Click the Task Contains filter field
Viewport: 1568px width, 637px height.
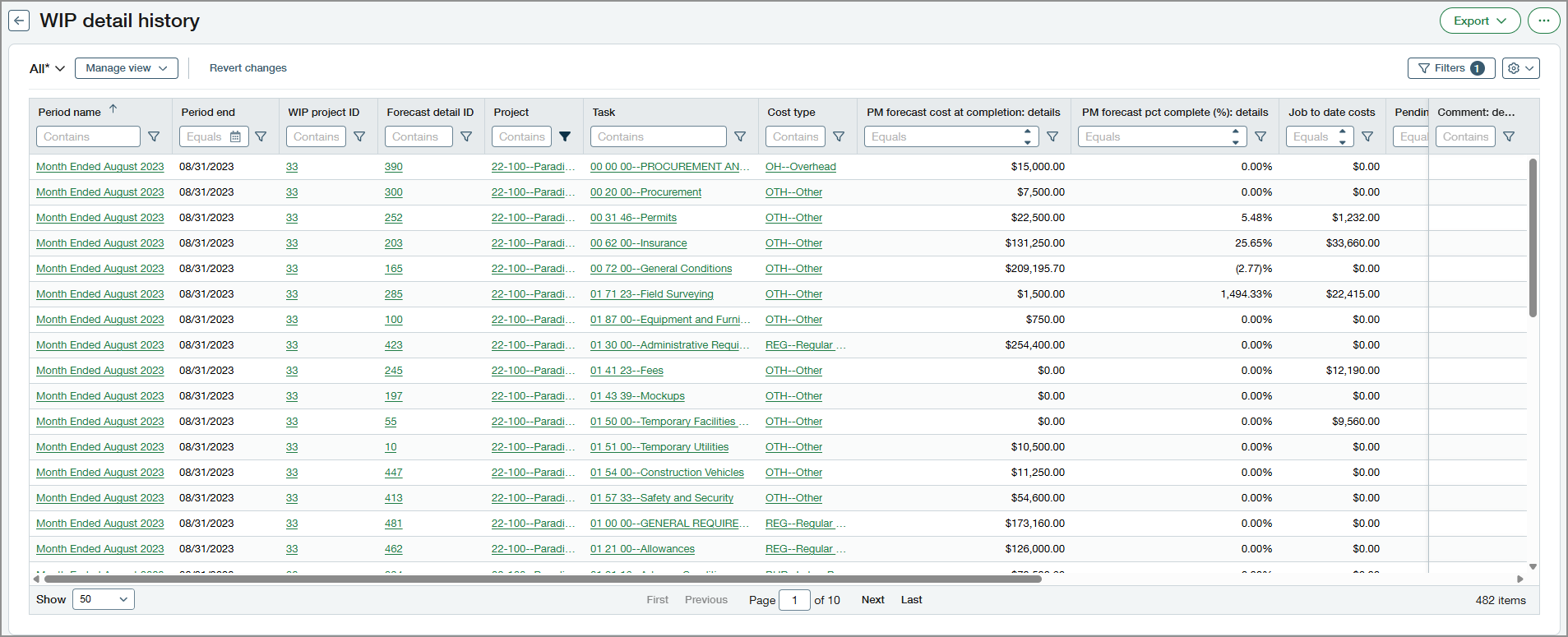658,136
